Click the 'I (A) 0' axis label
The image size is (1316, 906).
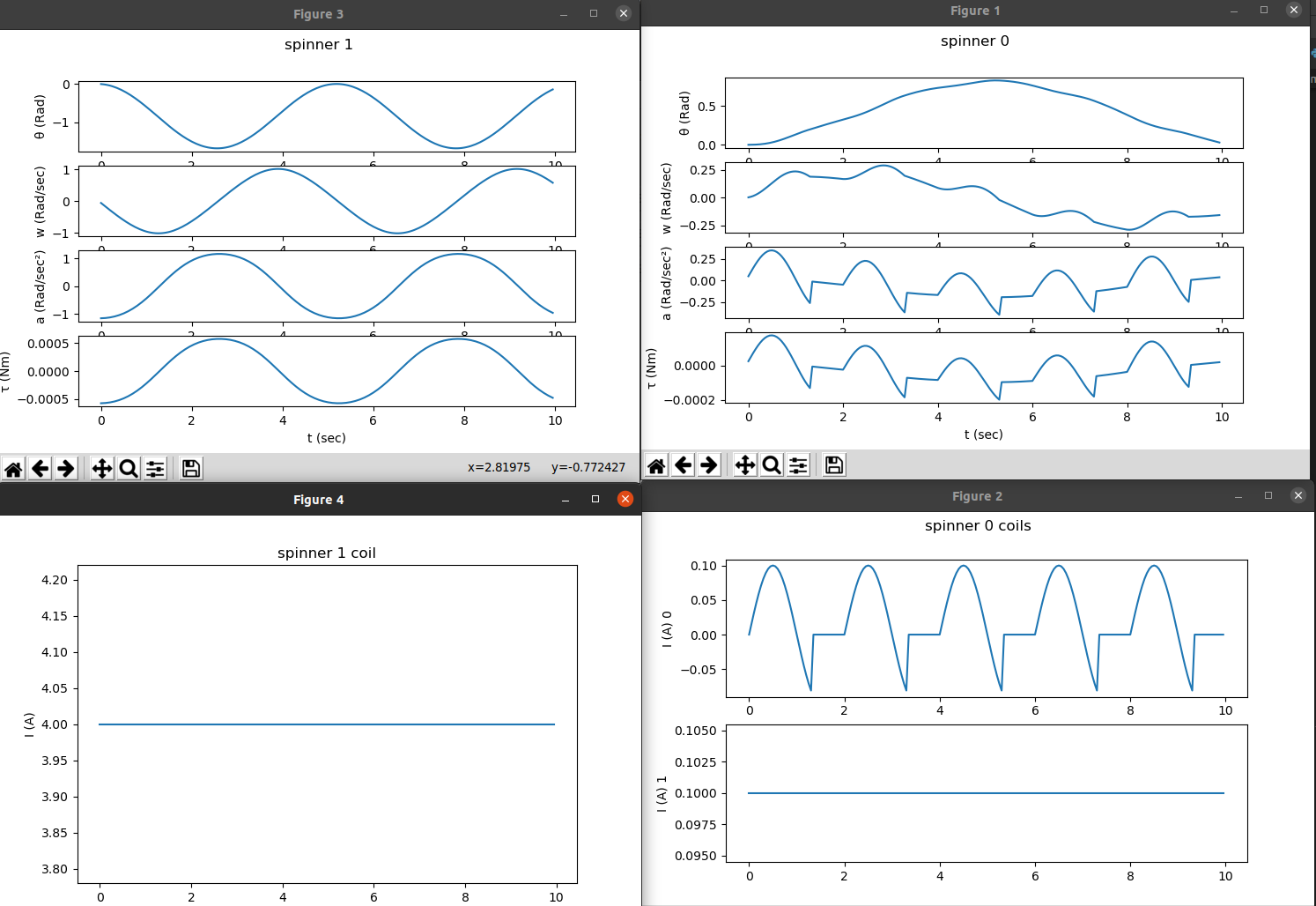667,628
